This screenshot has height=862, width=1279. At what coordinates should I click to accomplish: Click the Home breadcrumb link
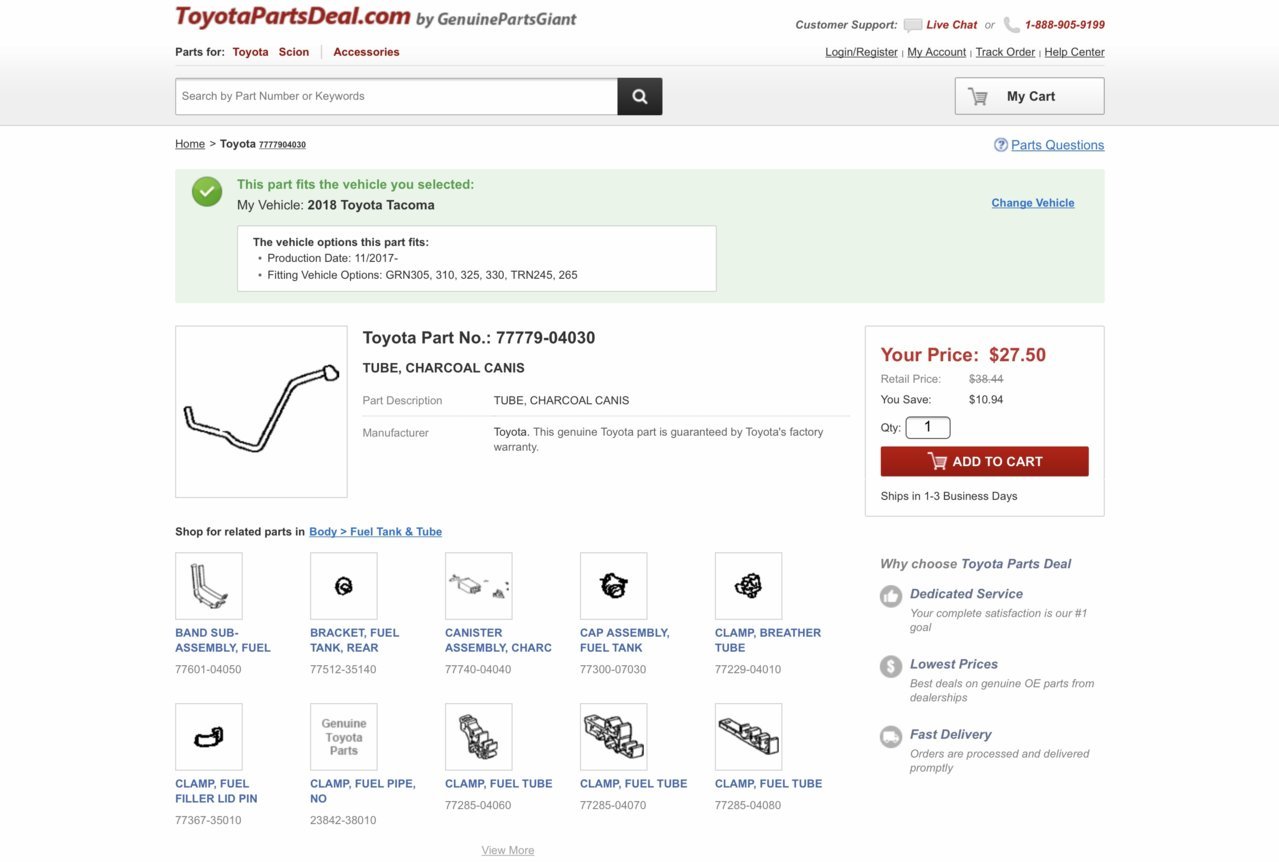(190, 144)
